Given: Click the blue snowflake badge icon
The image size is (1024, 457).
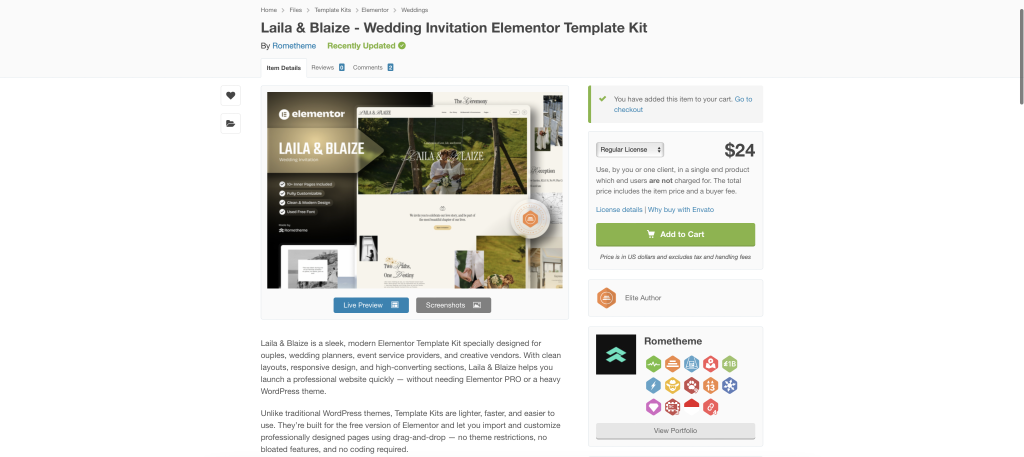Looking at the screenshot, I should (729, 386).
